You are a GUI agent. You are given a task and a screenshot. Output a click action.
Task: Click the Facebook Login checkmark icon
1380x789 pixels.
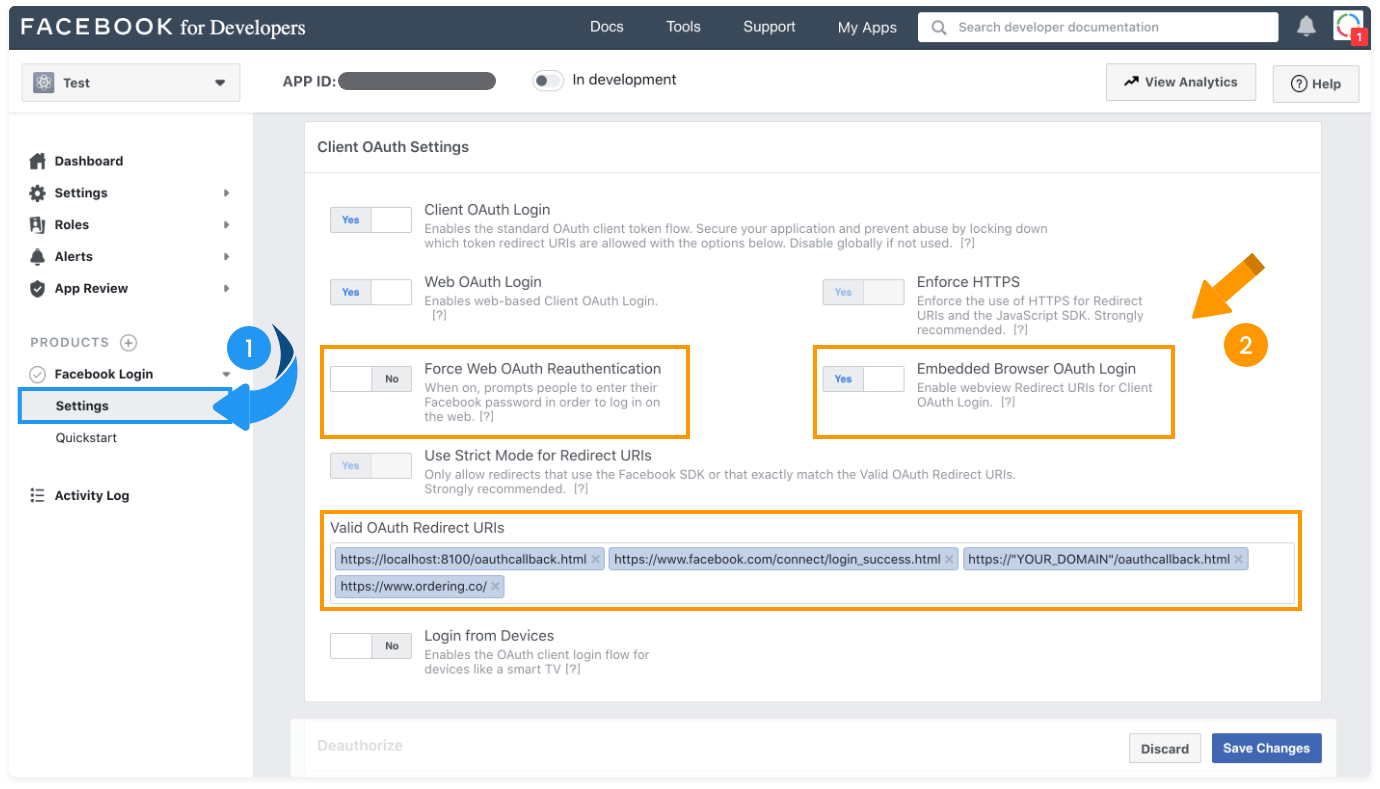click(x=38, y=374)
